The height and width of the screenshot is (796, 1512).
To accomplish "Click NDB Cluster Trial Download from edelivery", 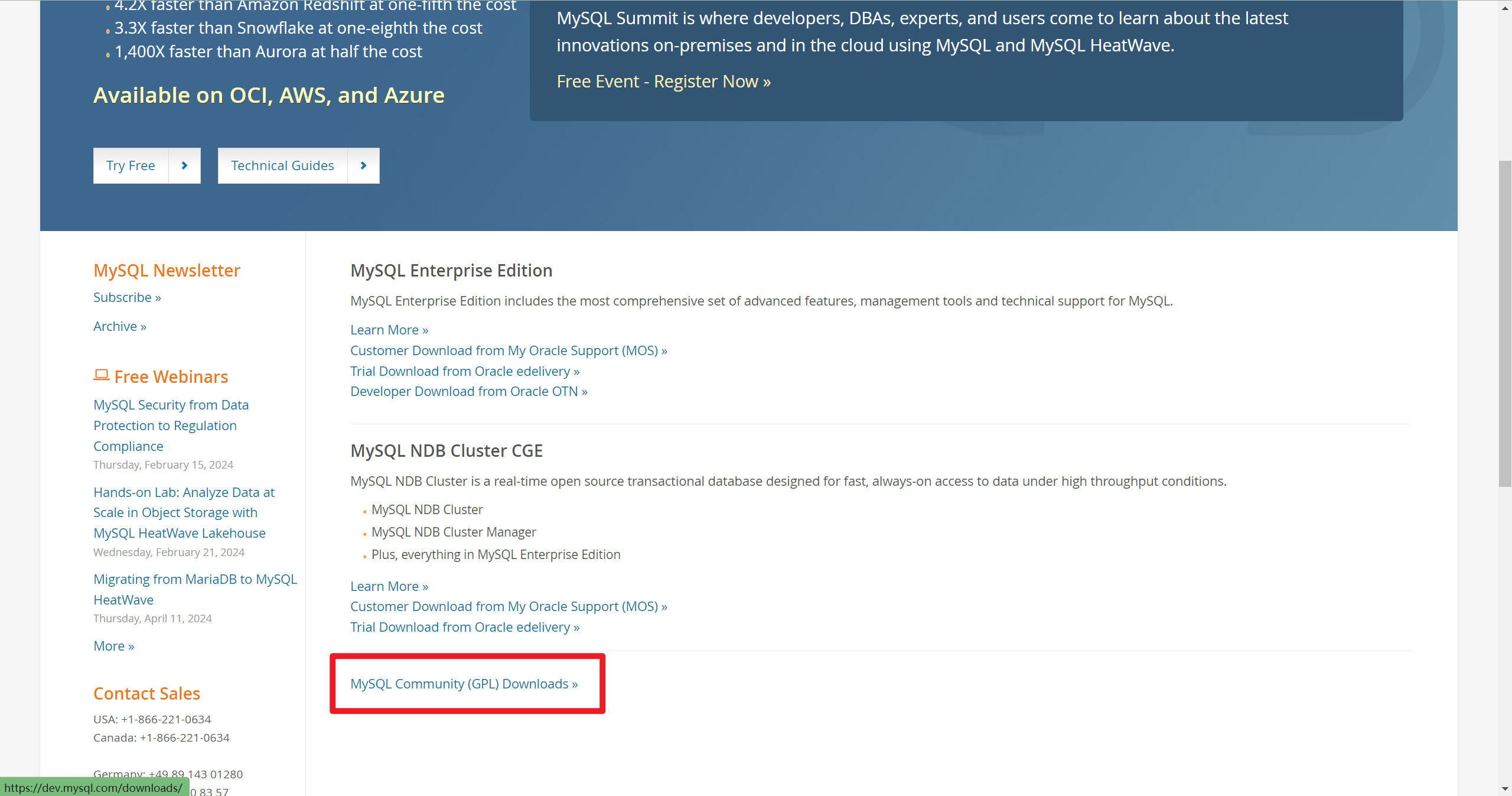I will pyautogui.click(x=464, y=627).
